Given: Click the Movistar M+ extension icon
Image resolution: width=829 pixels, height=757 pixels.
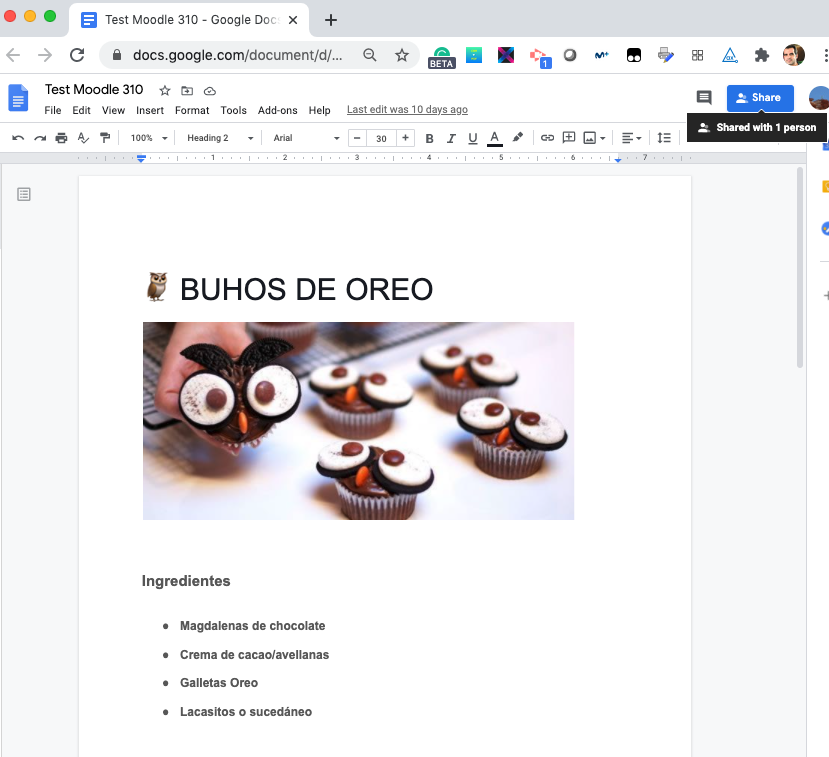Looking at the screenshot, I should click(602, 55).
